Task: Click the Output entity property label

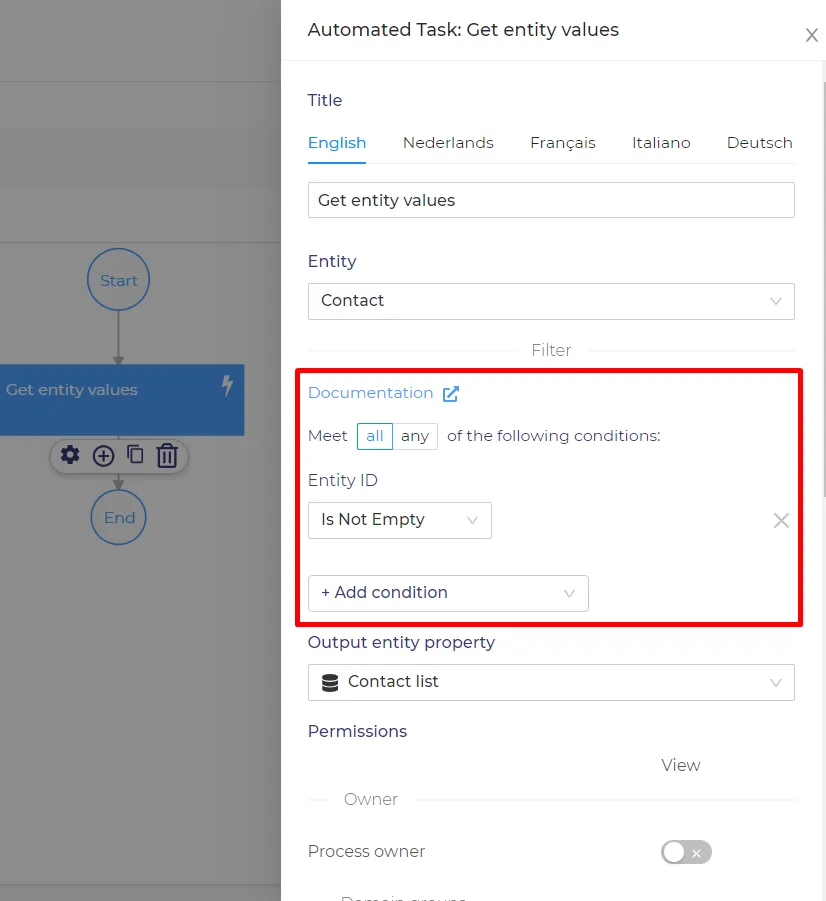Action: point(401,642)
